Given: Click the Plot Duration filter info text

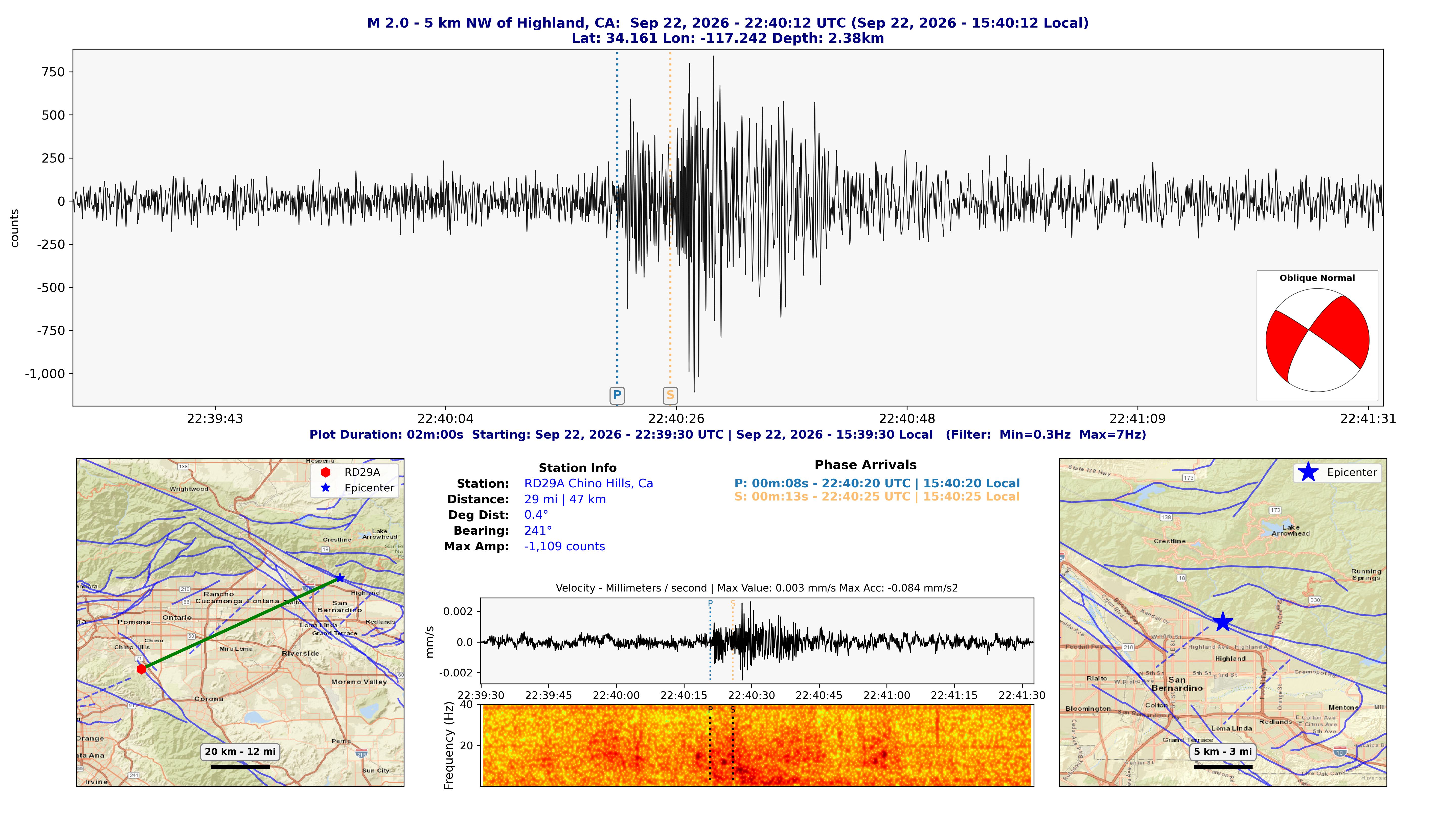Looking at the screenshot, I should [727, 435].
